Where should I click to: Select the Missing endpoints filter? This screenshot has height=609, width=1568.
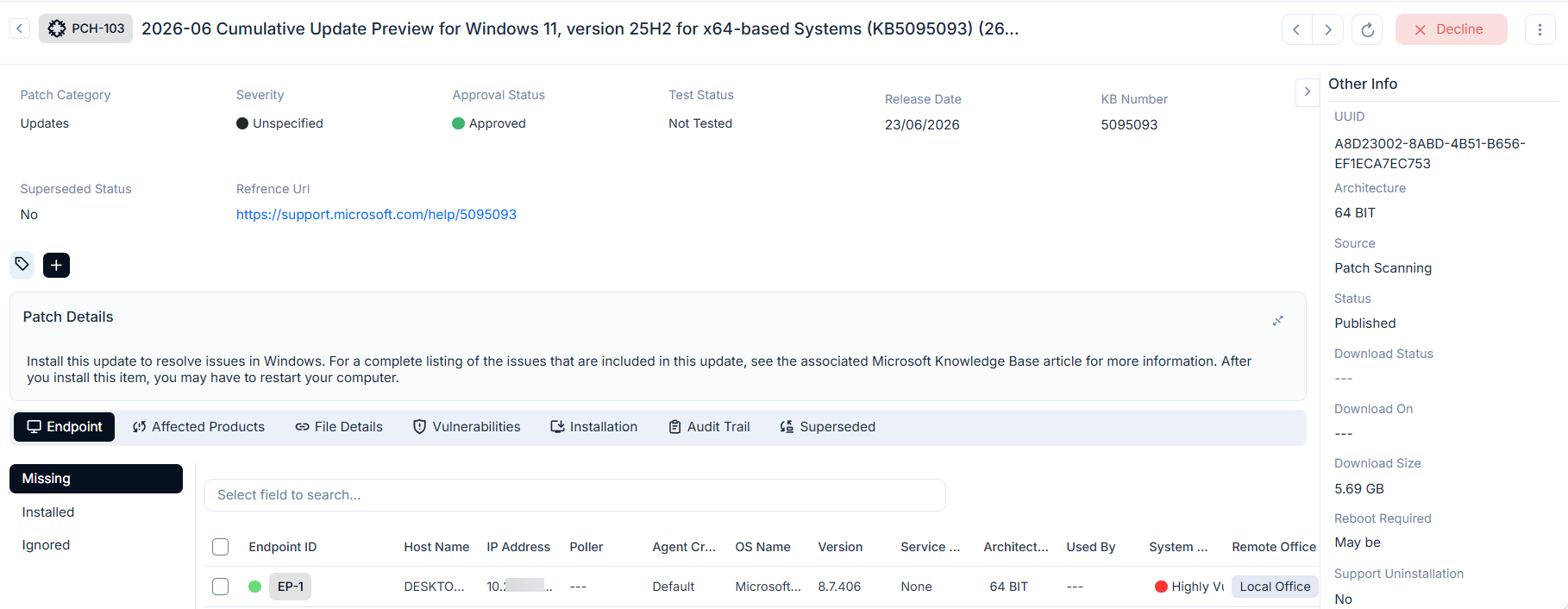[96, 479]
